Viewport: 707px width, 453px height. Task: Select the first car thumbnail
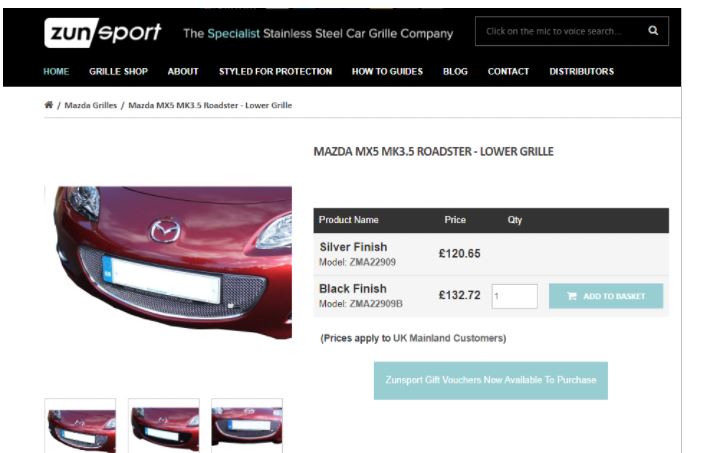click(x=80, y=426)
